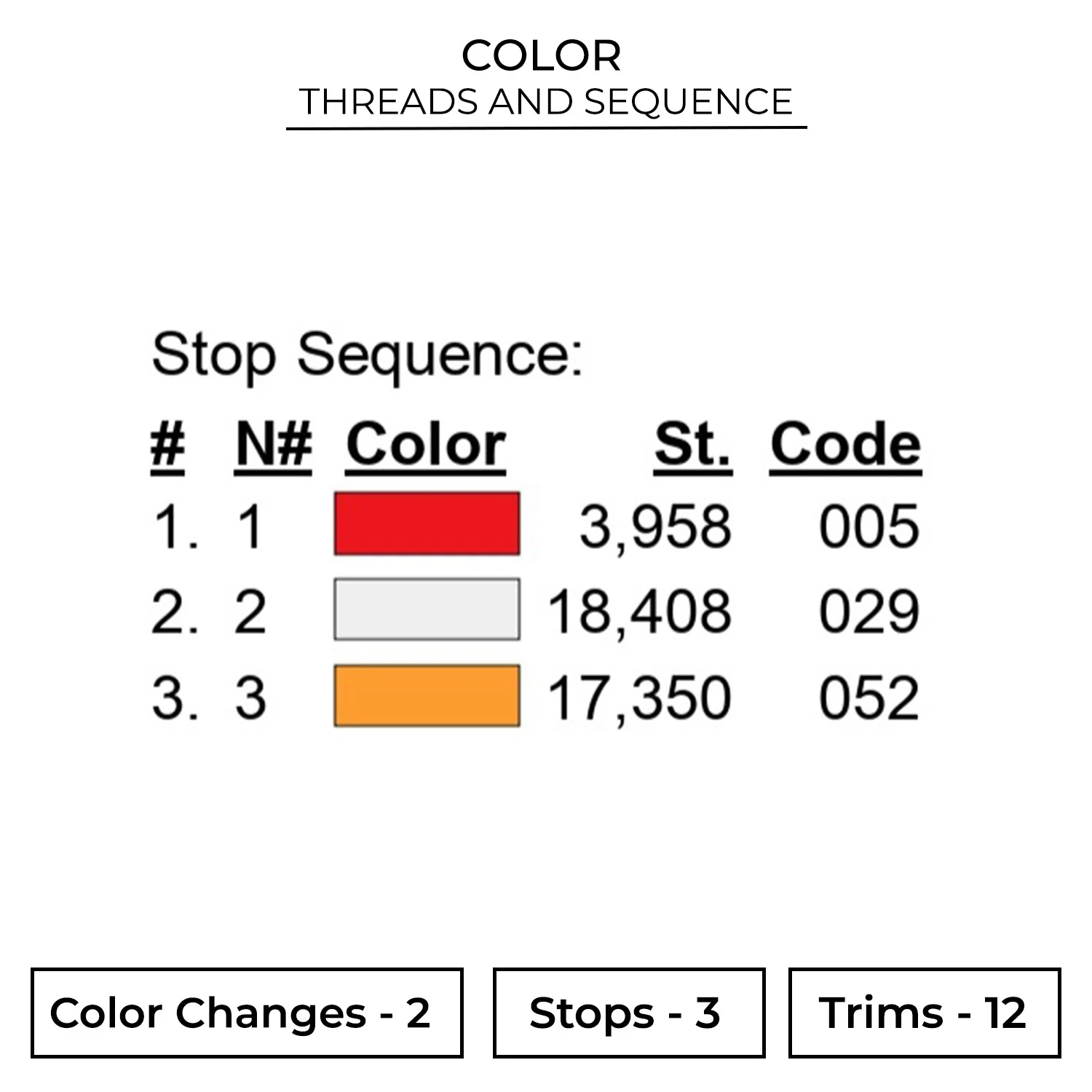The height and width of the screenshot is (1092, 1092).
Task: Click stitch count 3,958
Action: click(x=655, y=526)
